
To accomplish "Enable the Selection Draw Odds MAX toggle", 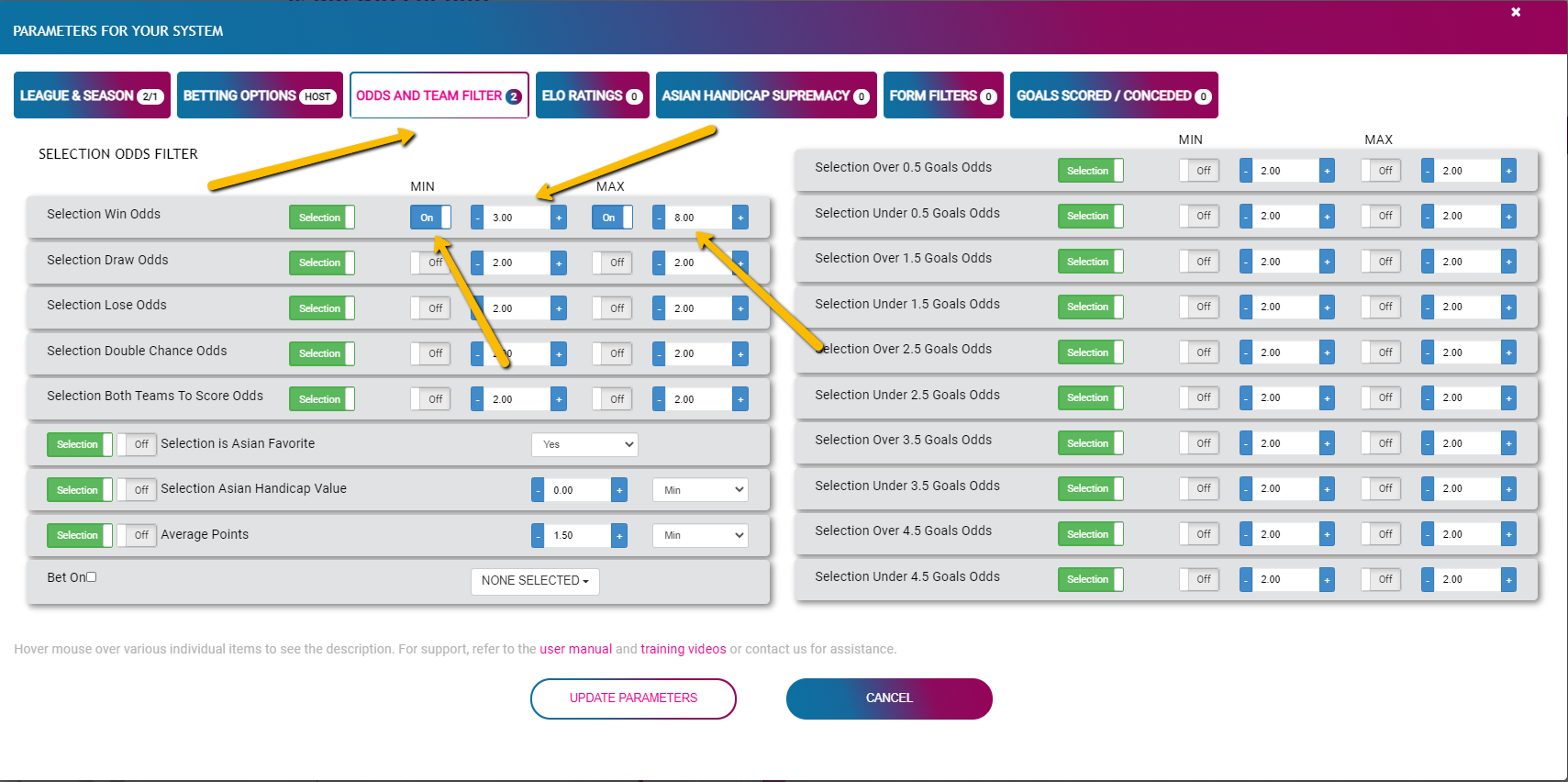I will click(x=612, y=263).
